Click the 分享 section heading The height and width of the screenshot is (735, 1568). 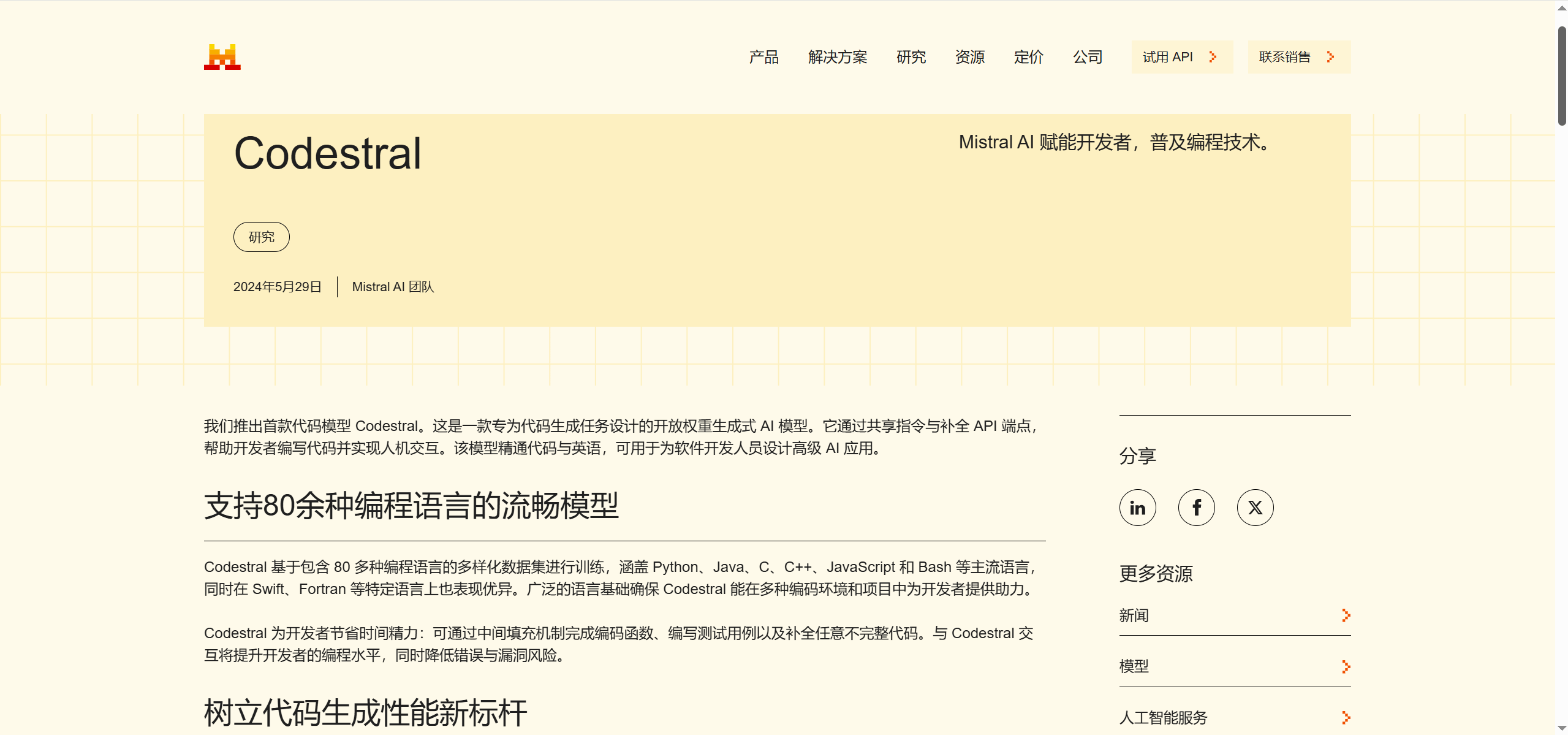pyautogui.click(x=1138, y=456)
